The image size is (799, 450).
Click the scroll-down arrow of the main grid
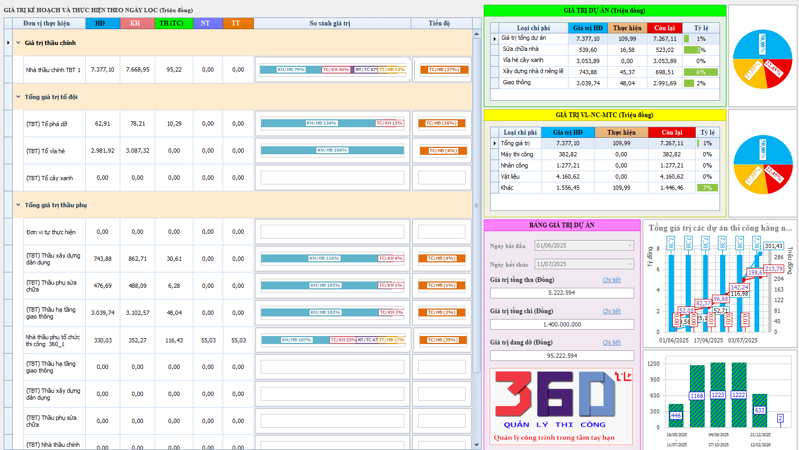476,445
